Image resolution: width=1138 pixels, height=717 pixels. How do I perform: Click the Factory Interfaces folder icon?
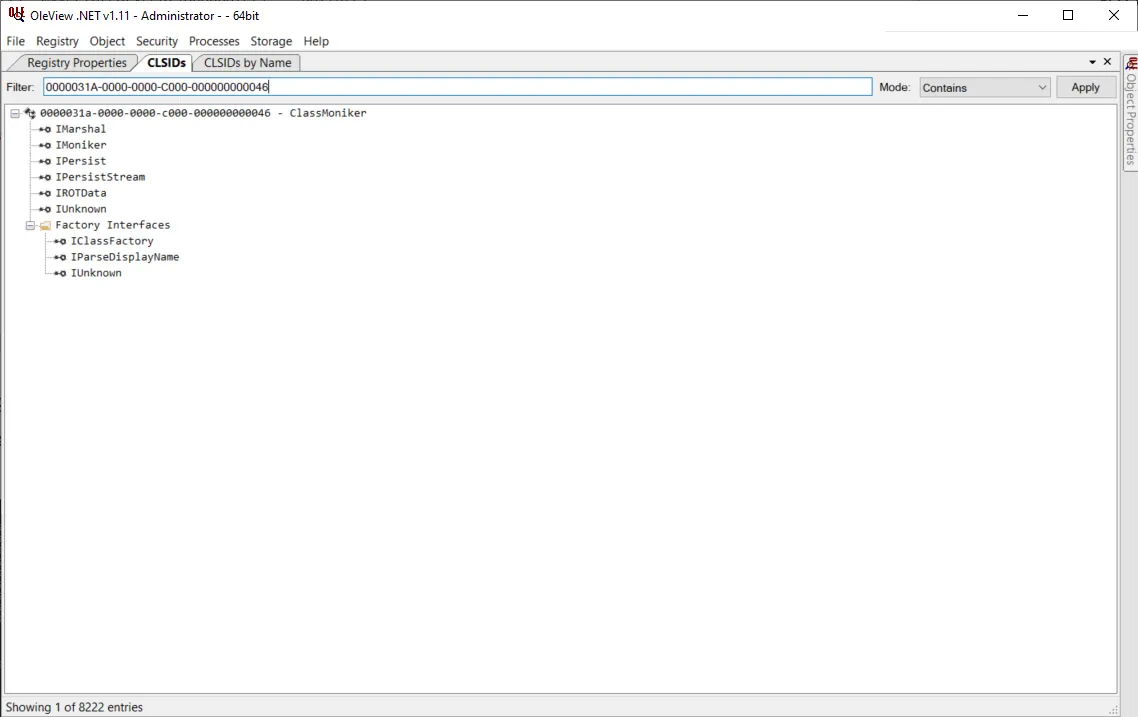45,225
